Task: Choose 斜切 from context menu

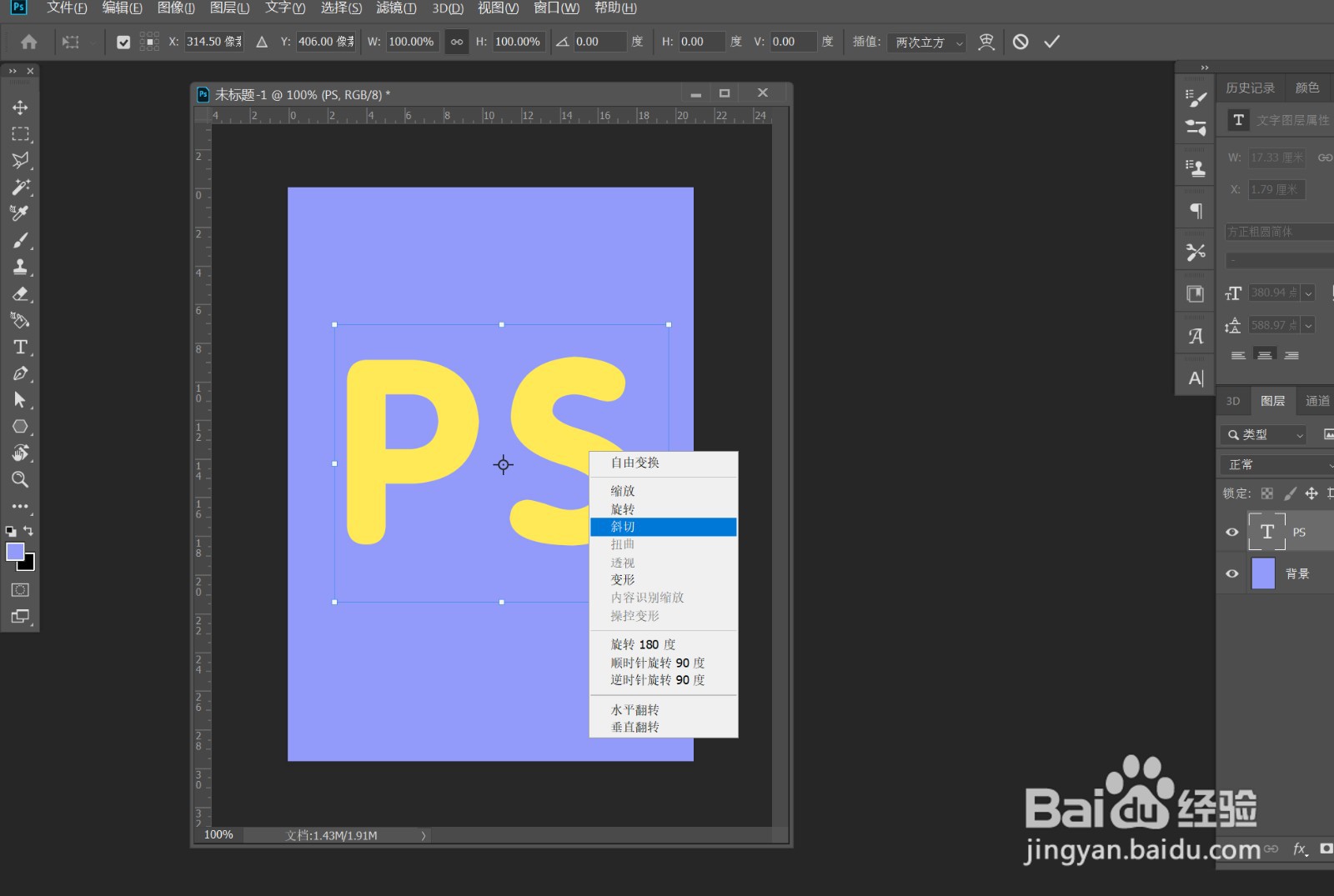Action: coord(663,527)
